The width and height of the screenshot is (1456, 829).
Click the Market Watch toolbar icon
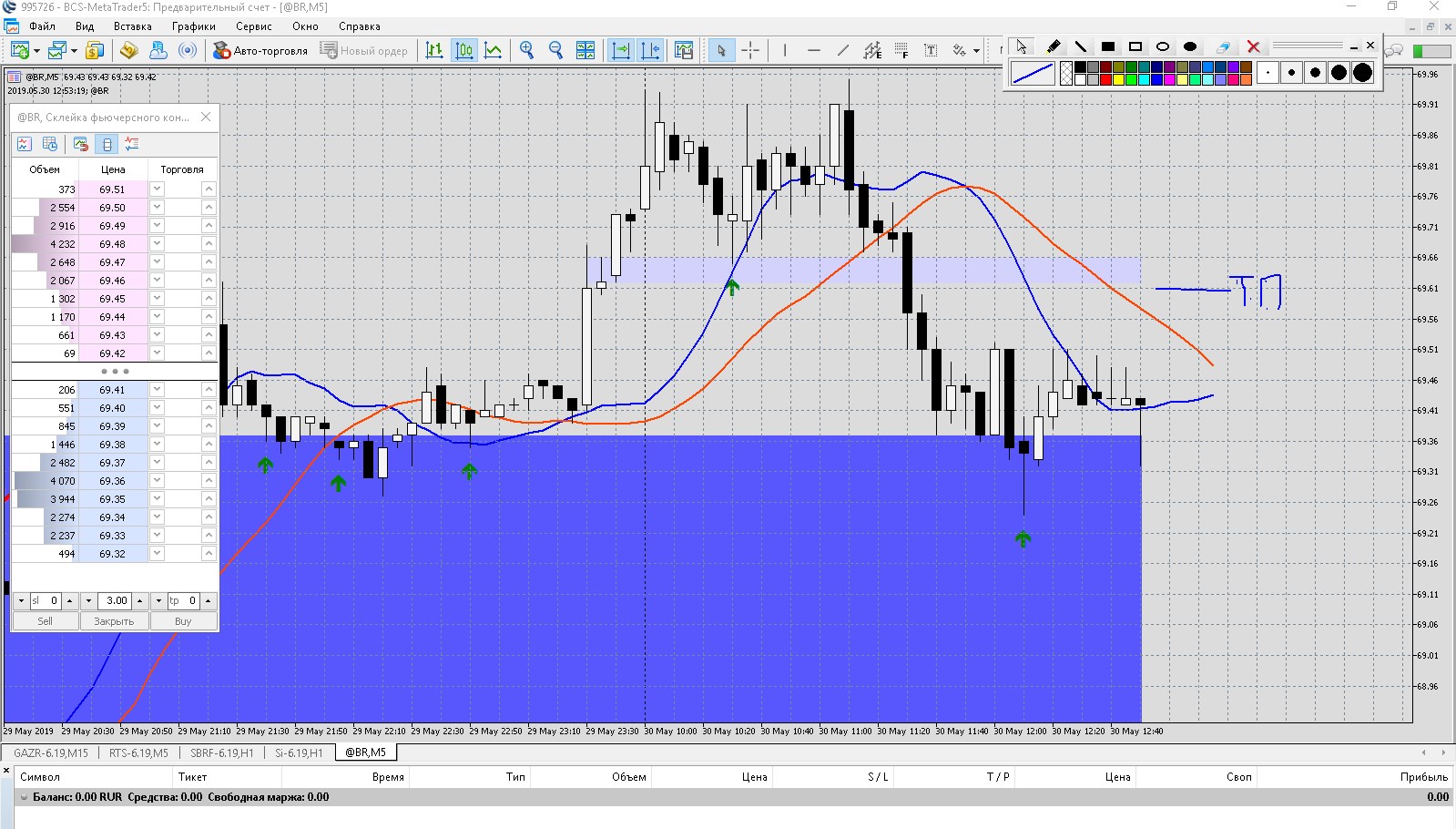tap(95, 50)
